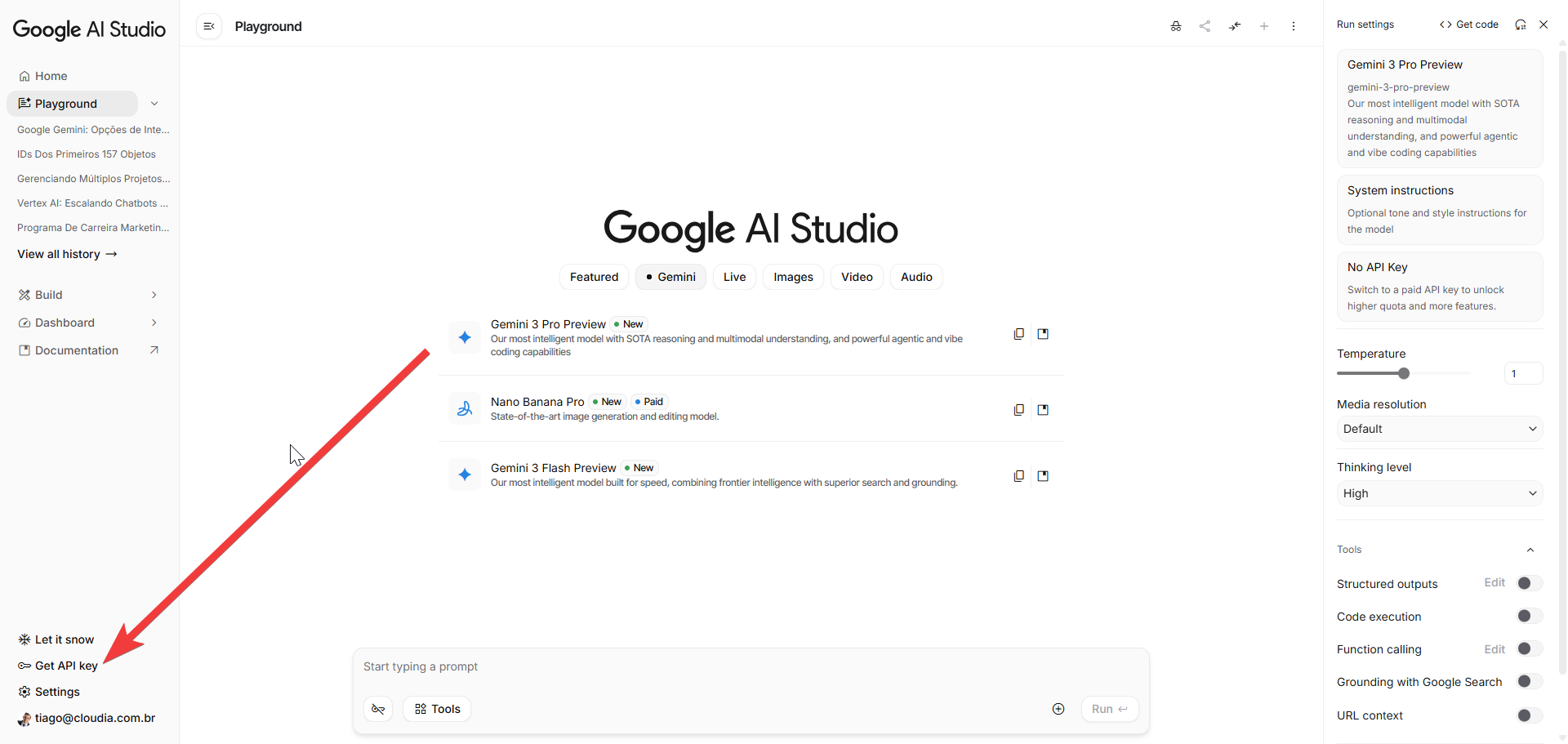The width and height of the screenshot is (1568, 744).
Task: Click the Gemini 3 Flash Preview sparkle icon
Action: 465,474
